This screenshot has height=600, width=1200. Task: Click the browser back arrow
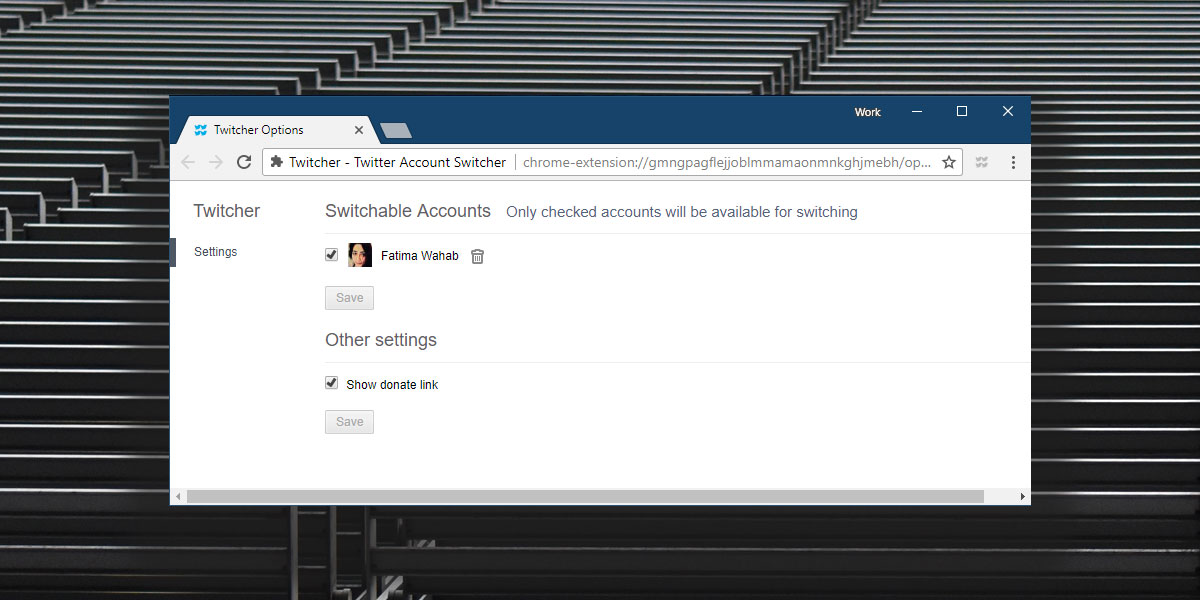(188, 162)
